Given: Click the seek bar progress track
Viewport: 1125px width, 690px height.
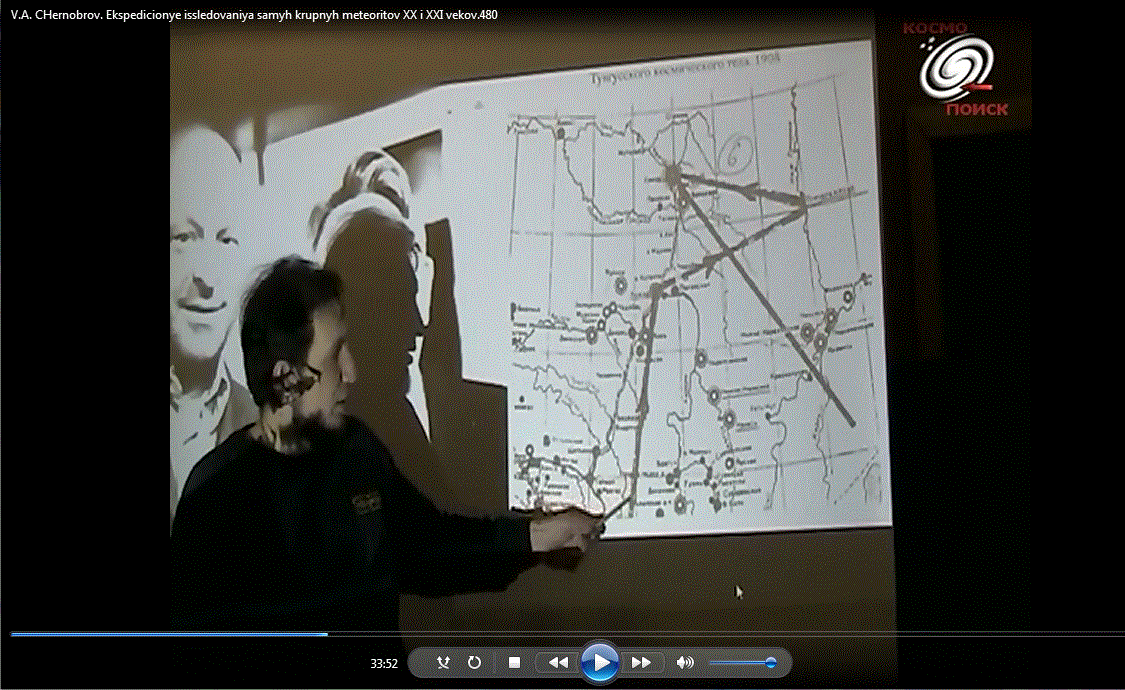Looking at the screenshot, I should pyautogui.click(x=567, y=634).
